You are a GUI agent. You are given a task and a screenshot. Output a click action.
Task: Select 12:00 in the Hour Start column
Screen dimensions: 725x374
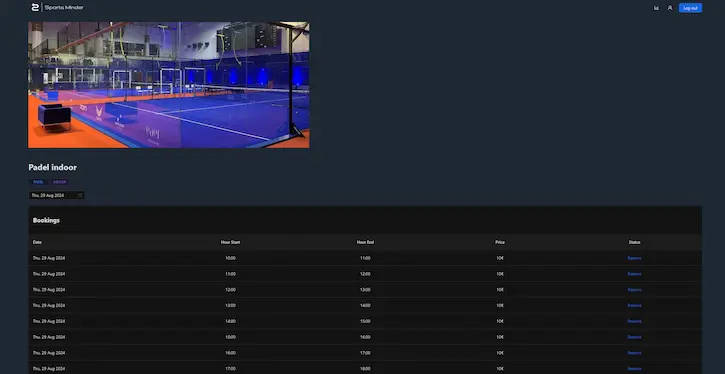(230, 290)
